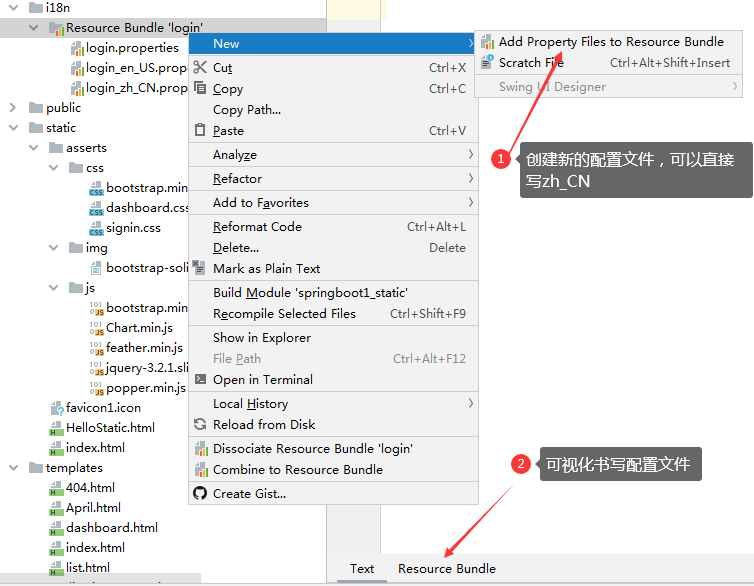Click the Add Property Files icon

(487, 42)
